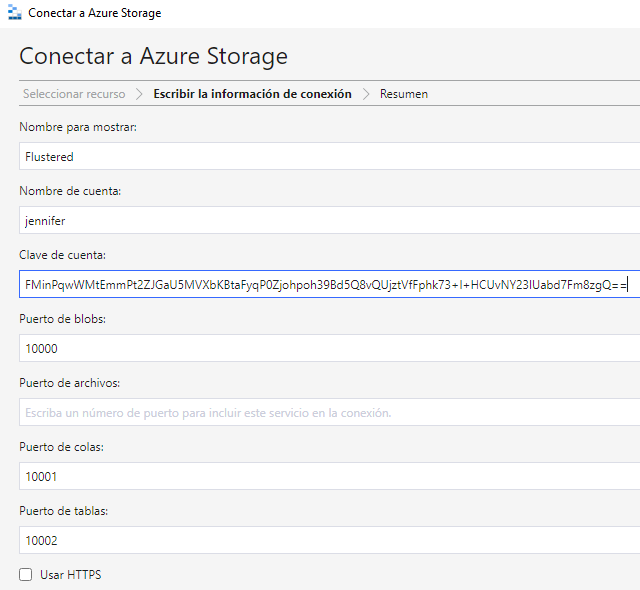Enable the Usar HTTPS checkbox
This screenshot has height=590, width=640.
tap(26, 575)
